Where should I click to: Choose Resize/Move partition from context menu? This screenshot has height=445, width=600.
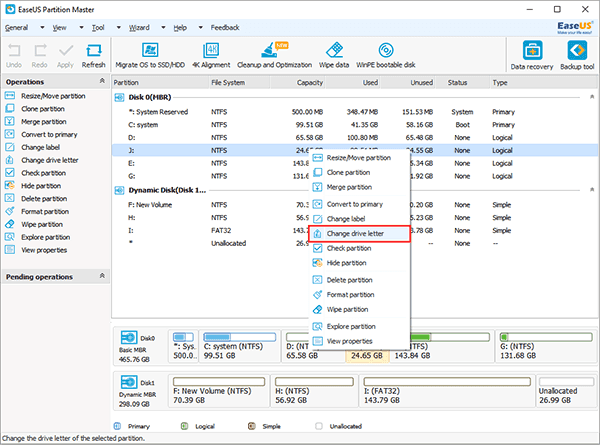tap(360, 158)
